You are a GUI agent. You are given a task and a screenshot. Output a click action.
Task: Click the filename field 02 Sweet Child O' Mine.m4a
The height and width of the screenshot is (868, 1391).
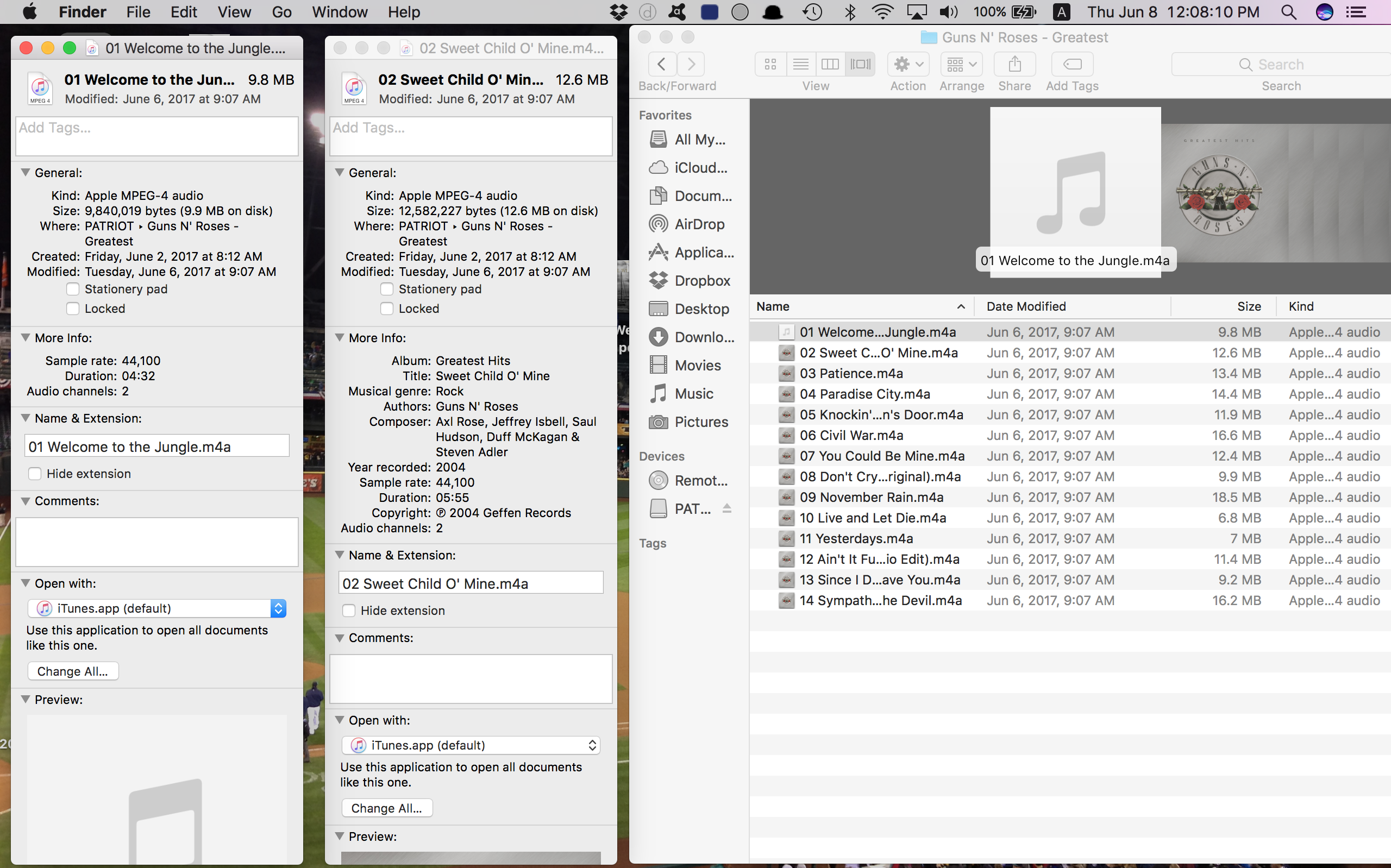pos(471,583)
